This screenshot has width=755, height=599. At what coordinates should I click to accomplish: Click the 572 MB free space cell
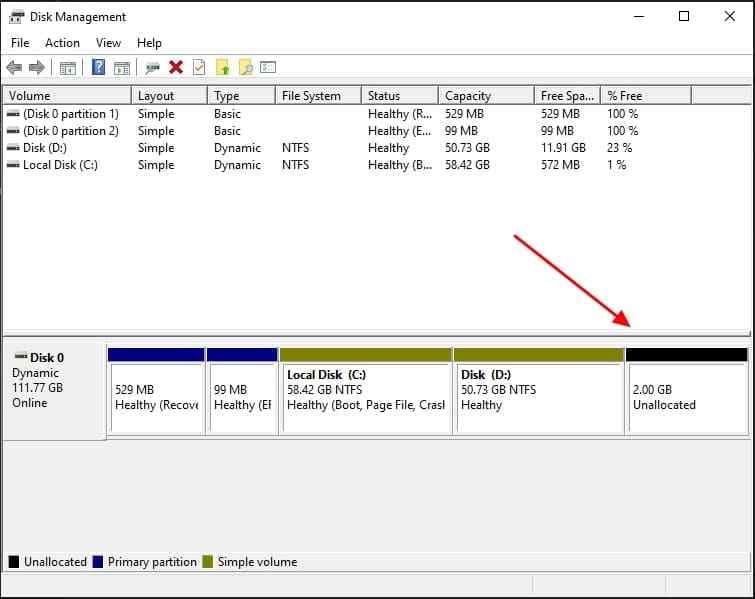coord(560,165)
